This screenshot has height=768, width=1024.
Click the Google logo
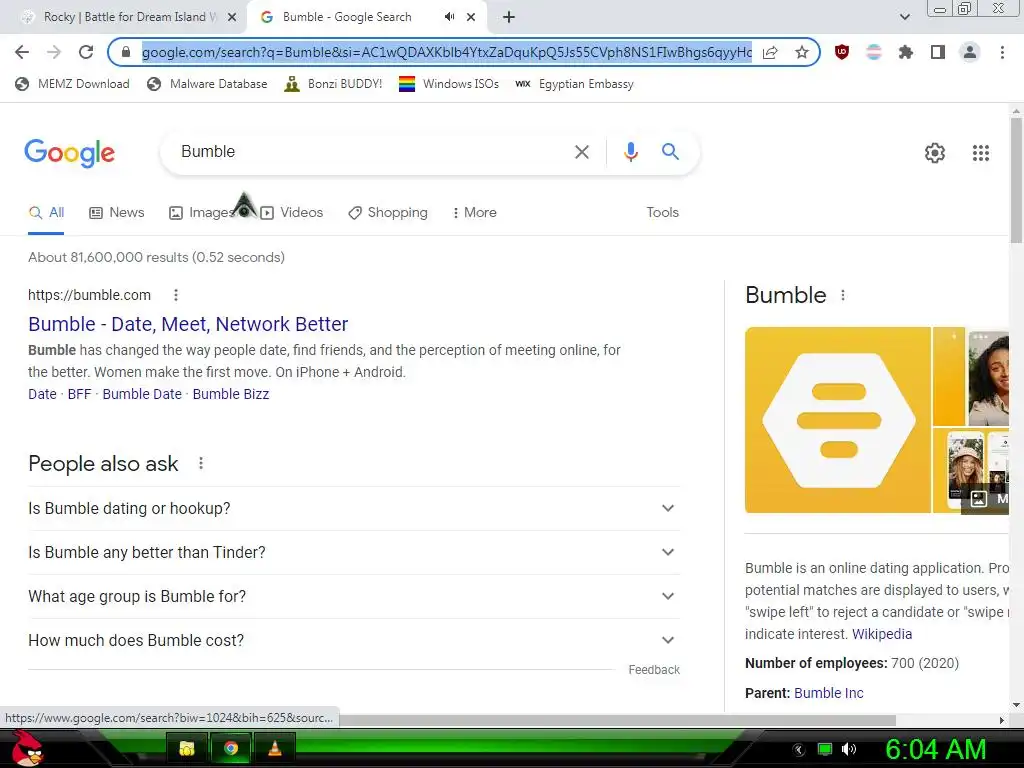tap(69, 153)
